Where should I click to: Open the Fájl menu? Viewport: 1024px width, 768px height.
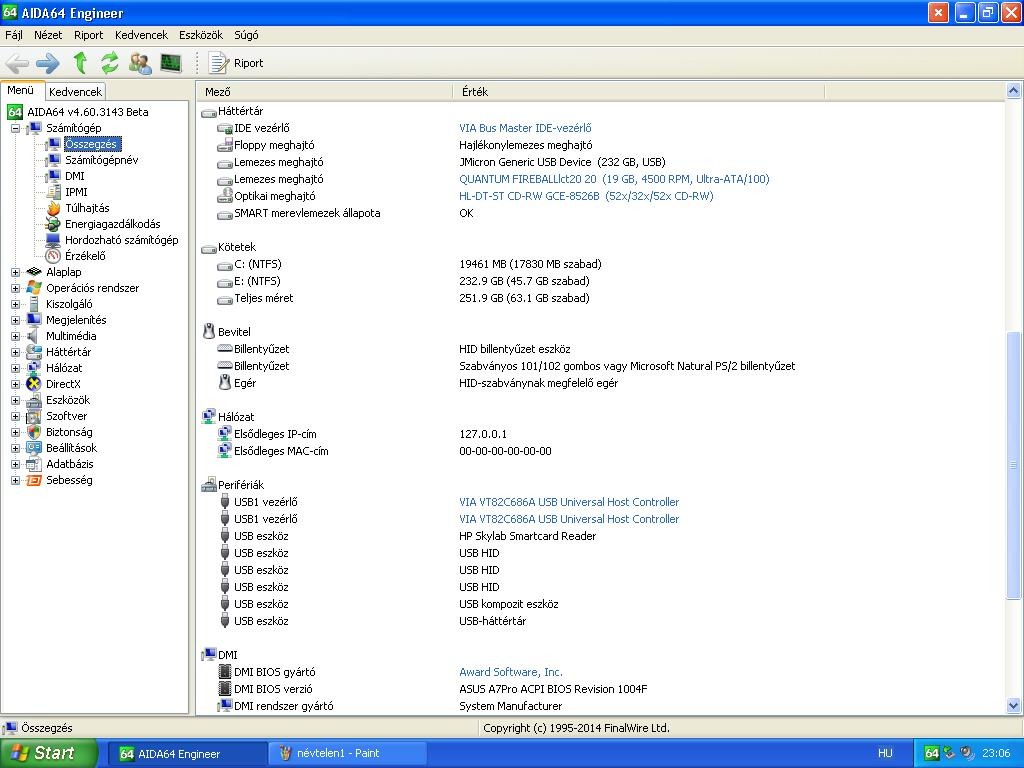click(x=14, y=35)
